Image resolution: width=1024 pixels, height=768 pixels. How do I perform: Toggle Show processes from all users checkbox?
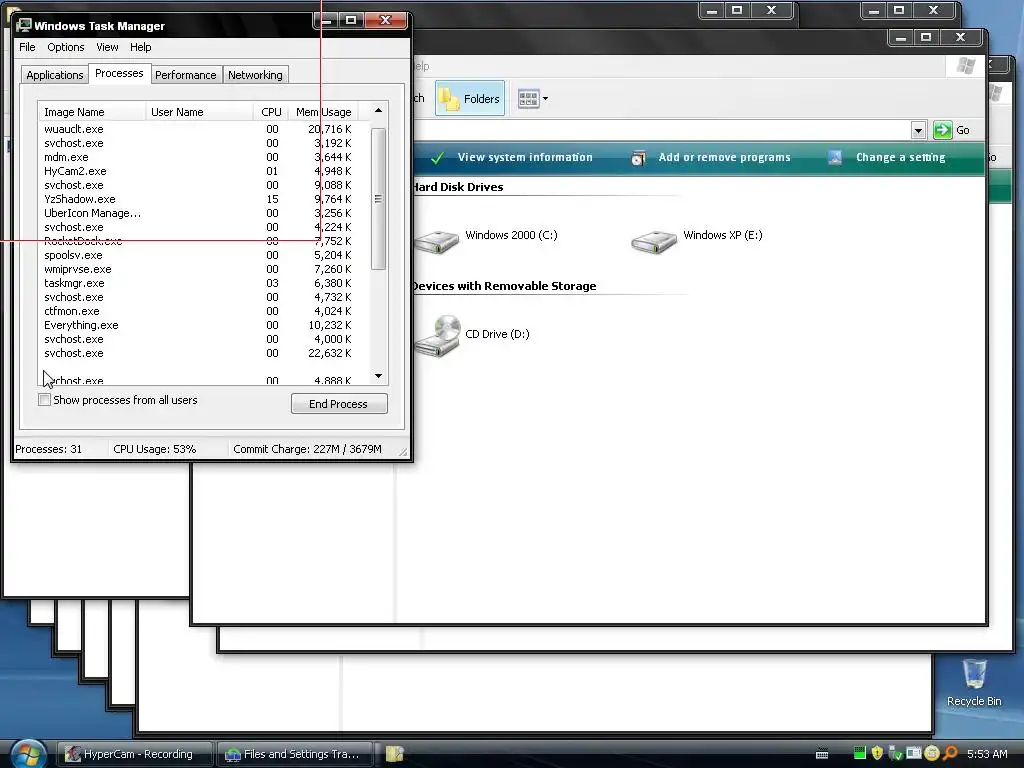pos(44,400)
